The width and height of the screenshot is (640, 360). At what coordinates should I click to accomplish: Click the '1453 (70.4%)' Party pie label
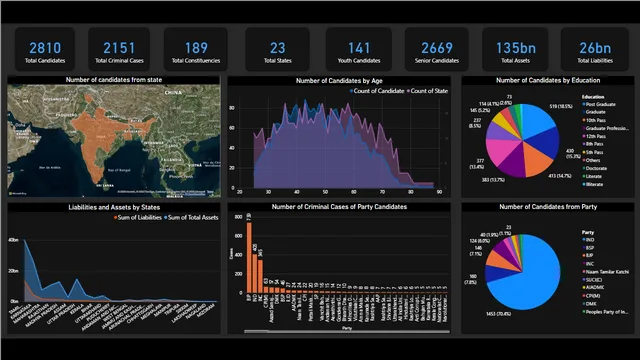click(x=498, y=314)
